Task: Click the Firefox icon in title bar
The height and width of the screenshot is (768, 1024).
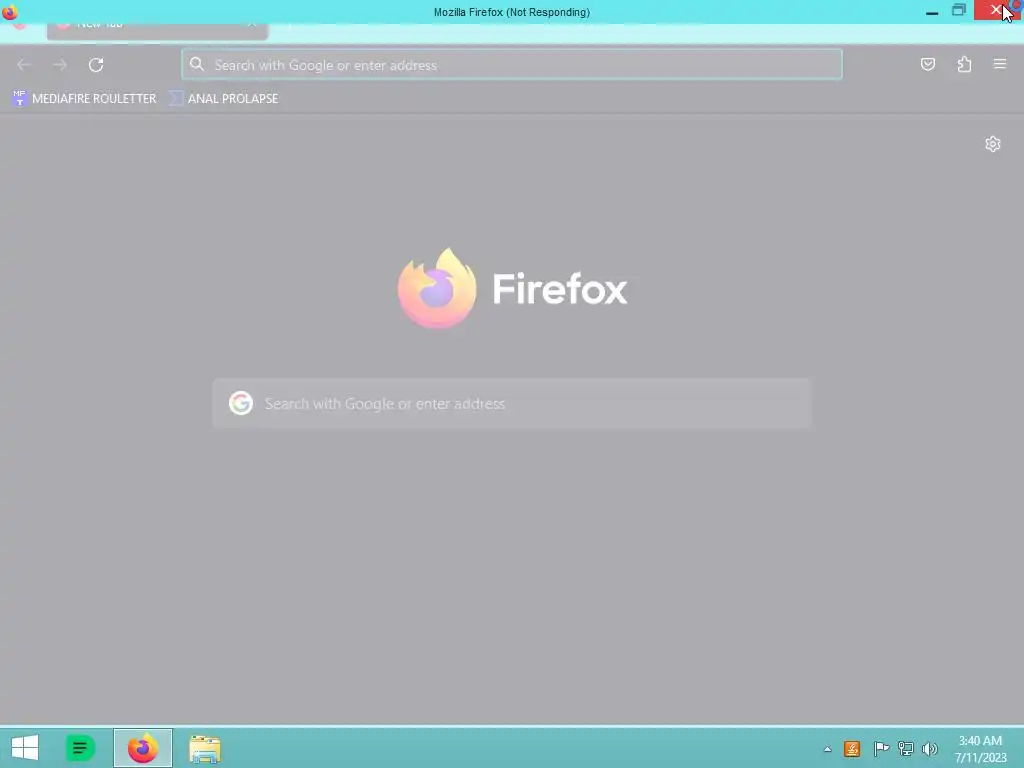Action: 10,12
